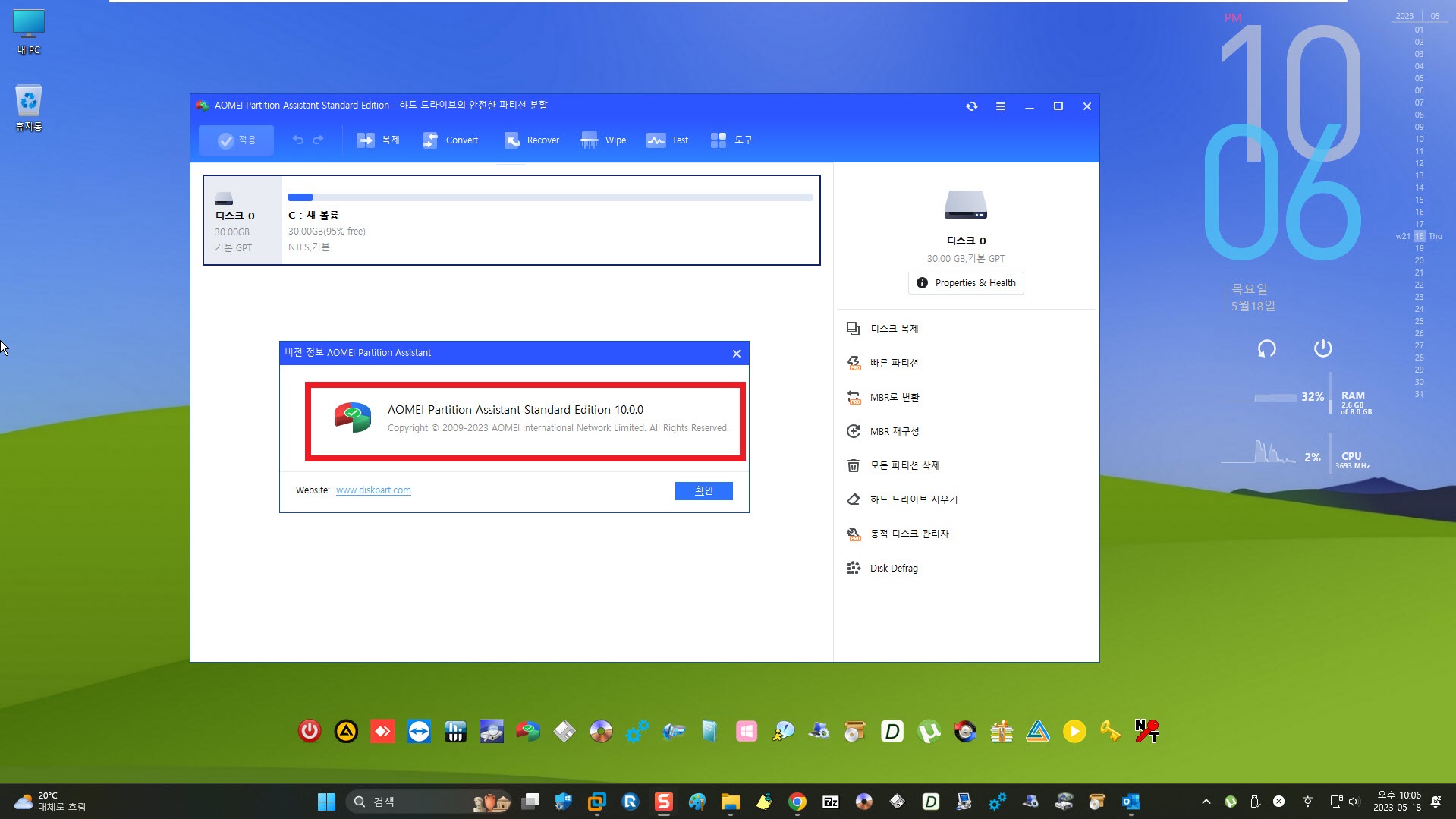1456x819 pixels.
Task: Click 하드 드라이브 지우기 in the side panel
Action: click(902, 499)
